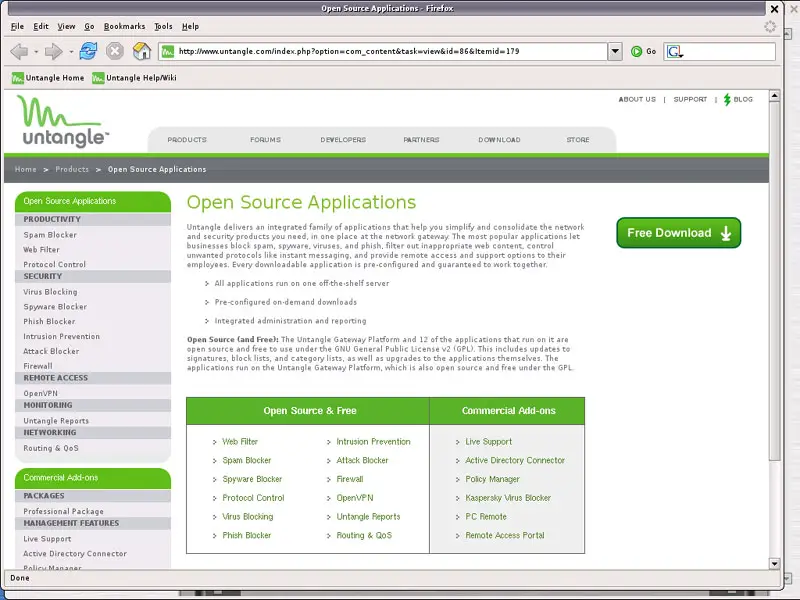
Task: Open the Google search engine selector
Action: [675, 52]
